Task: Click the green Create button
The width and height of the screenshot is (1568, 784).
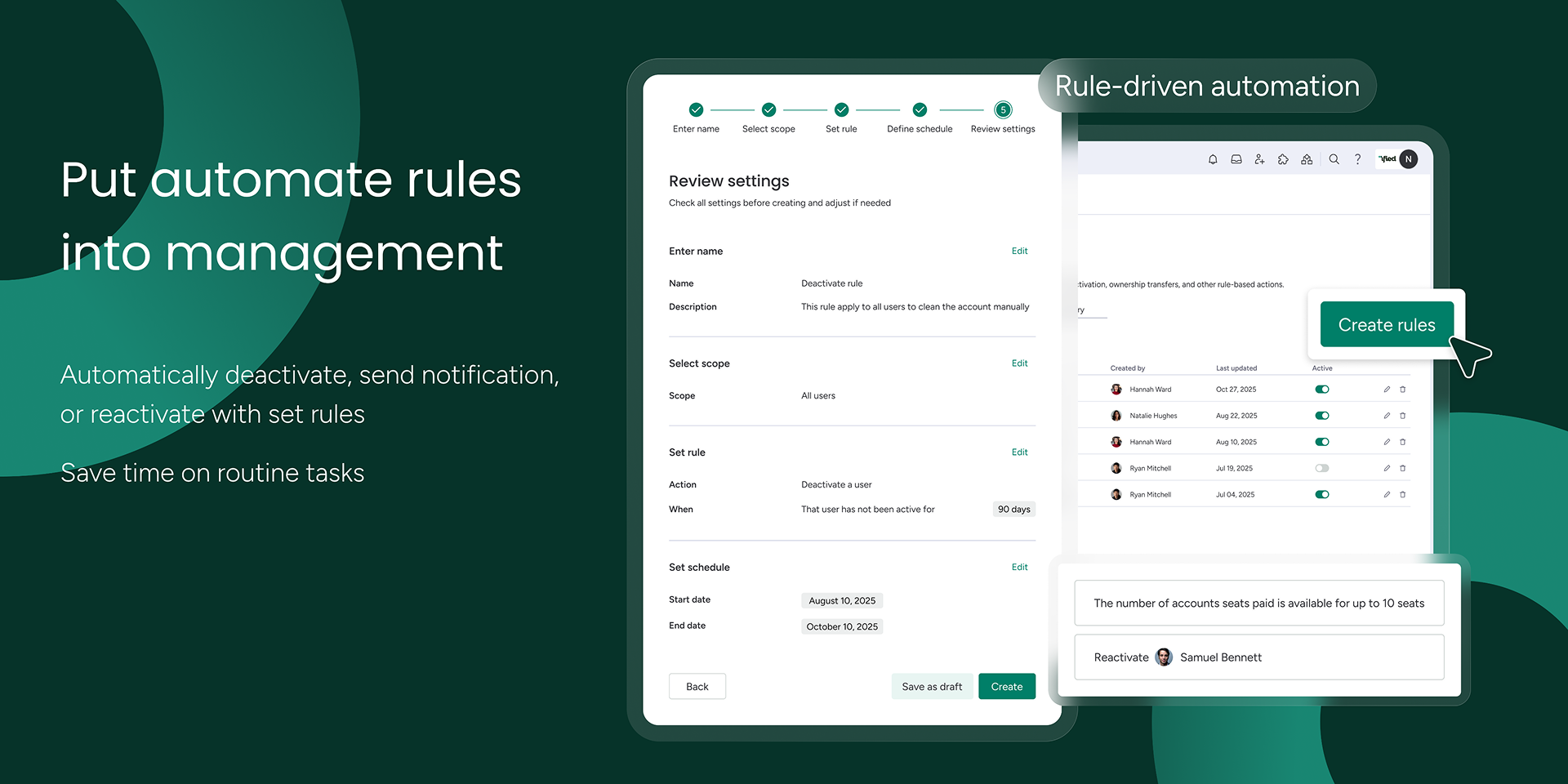Action: [1006, 687]
